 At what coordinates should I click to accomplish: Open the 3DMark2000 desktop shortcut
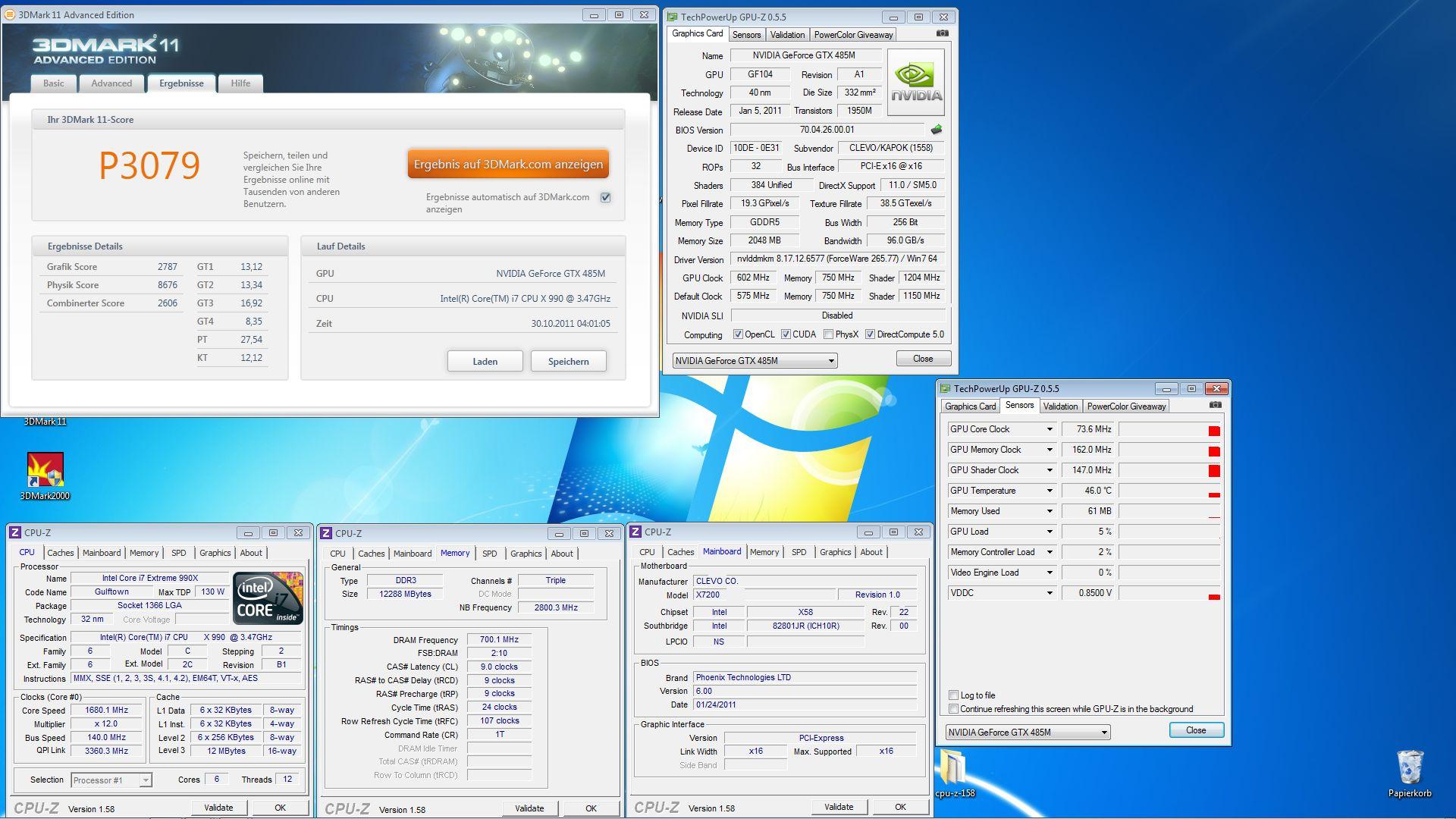tap(45, 475)
